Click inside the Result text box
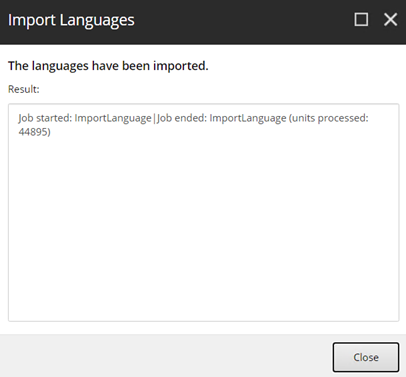Viewport: 406px width, 377px height. [203, 213]
